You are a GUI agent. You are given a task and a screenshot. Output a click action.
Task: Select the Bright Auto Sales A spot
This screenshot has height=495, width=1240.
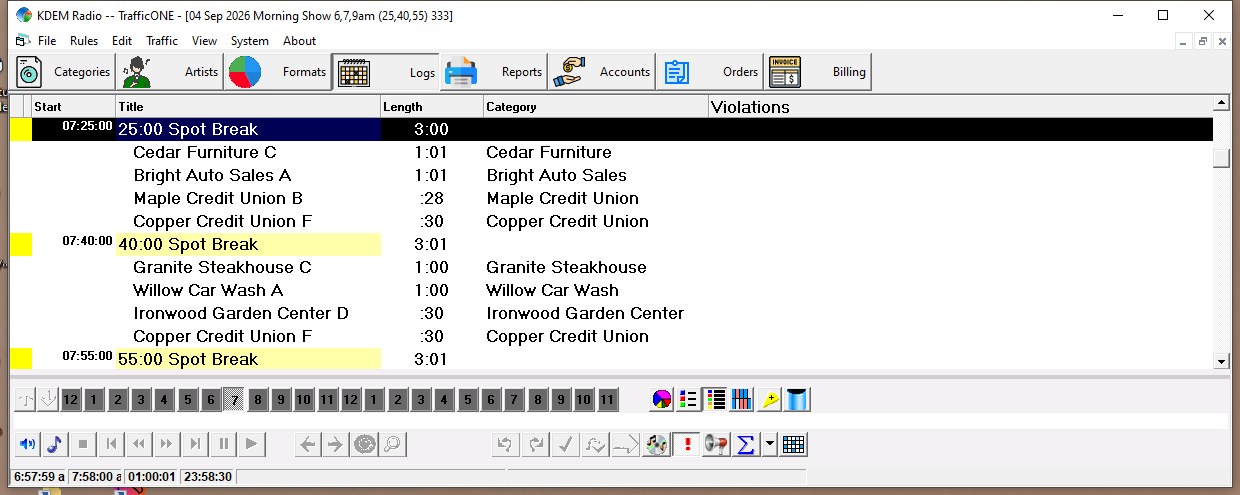(611, 175)
